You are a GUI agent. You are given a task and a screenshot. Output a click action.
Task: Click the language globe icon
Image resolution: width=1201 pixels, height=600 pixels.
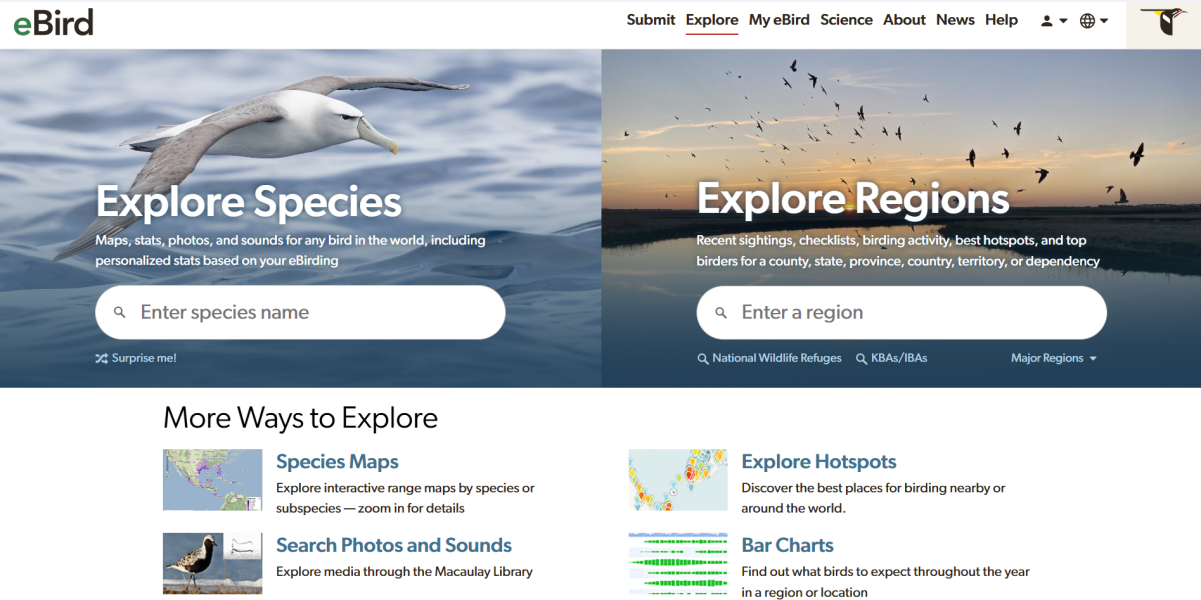coord(1087,20)
